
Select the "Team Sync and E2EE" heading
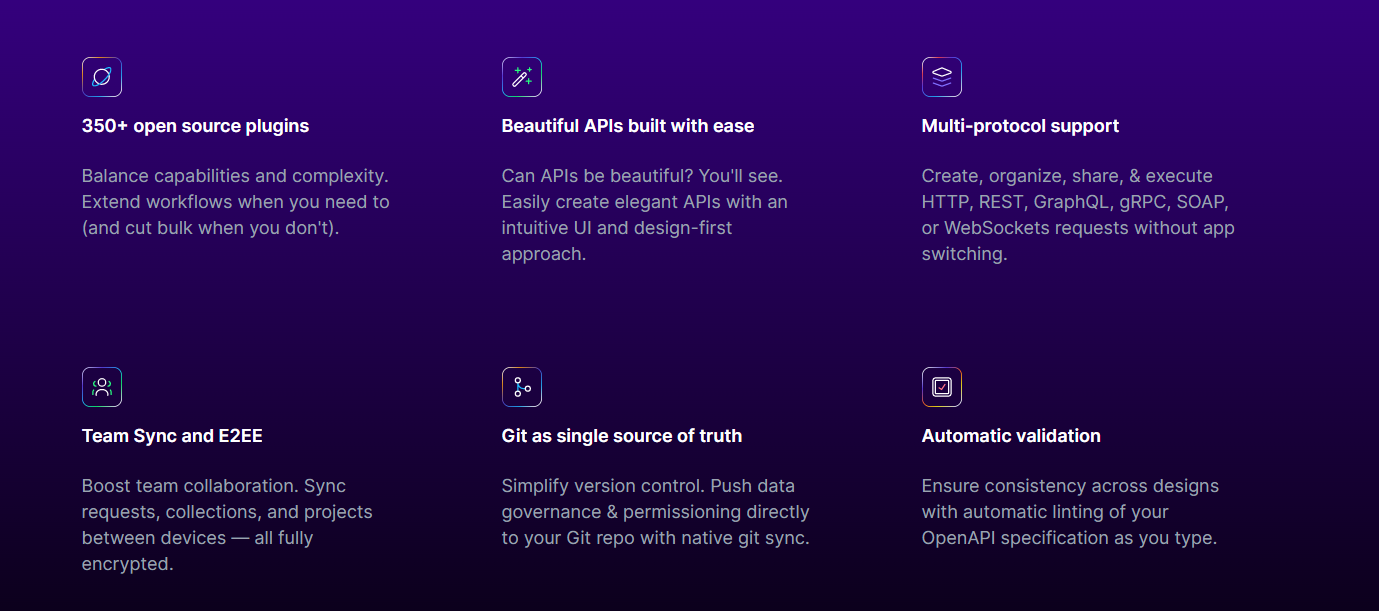click(x=172, y=436)
